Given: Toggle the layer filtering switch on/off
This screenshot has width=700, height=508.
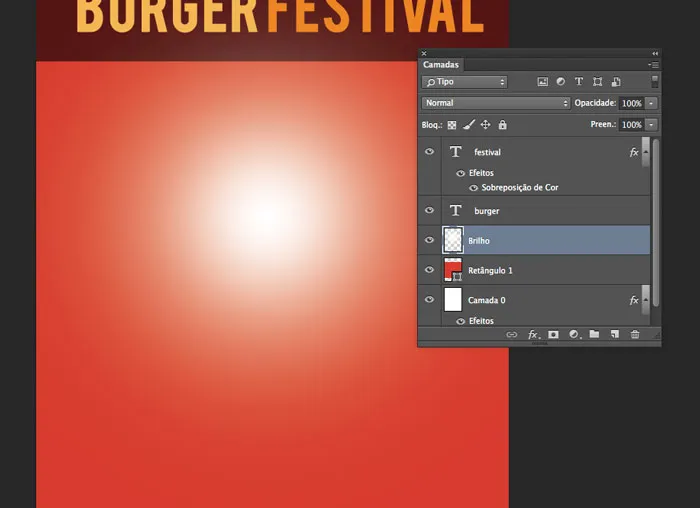Looking at the screenshot, I should [654, 82].
